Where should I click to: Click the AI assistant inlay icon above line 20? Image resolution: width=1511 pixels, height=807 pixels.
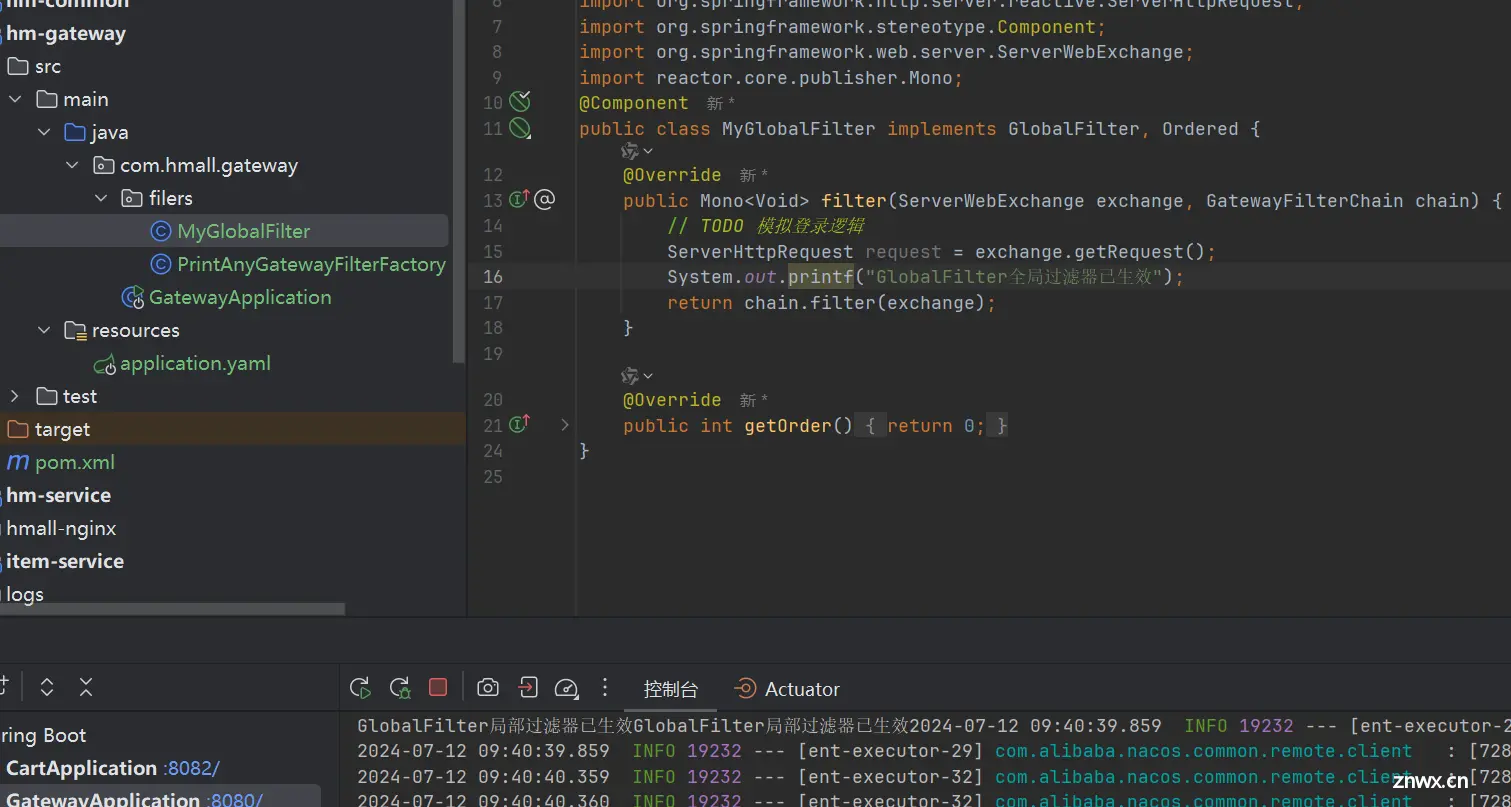click(630, 376)
